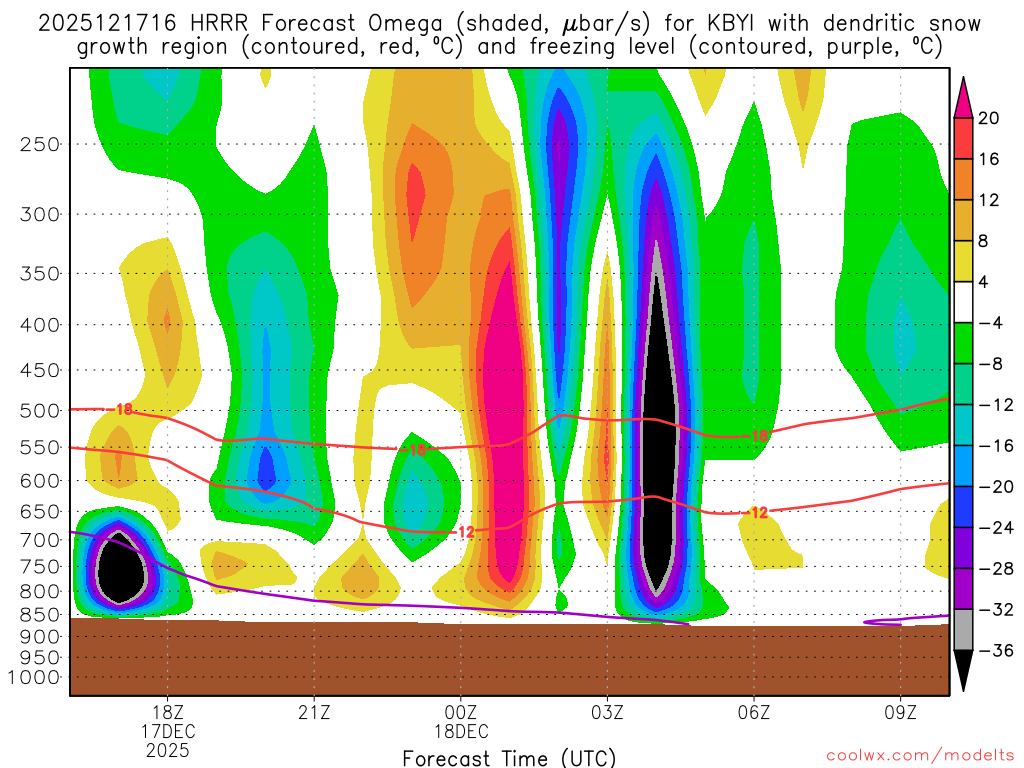Click the Forecast Time (UTC) axis title

pos(509,758)
